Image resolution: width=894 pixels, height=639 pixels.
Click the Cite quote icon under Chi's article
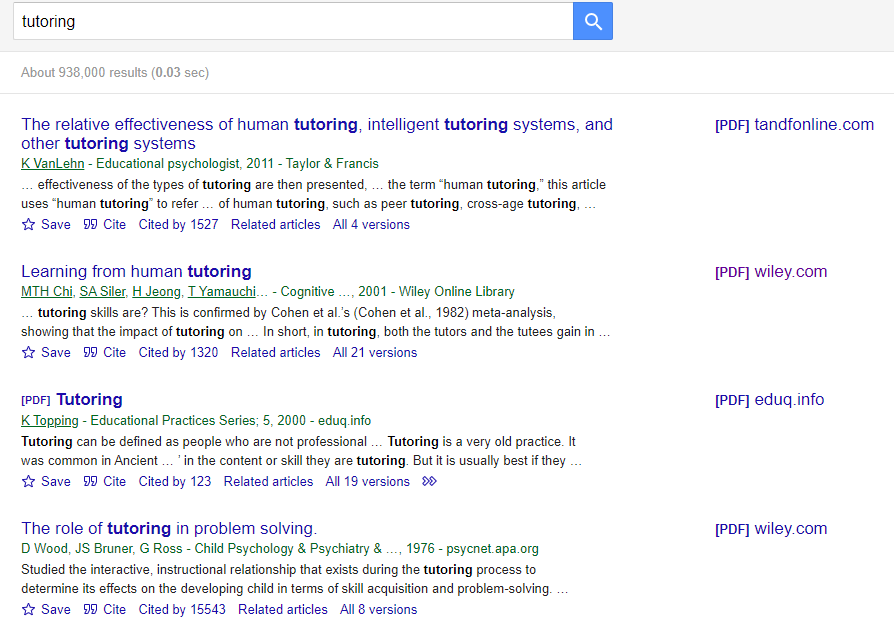coord(92,352)
